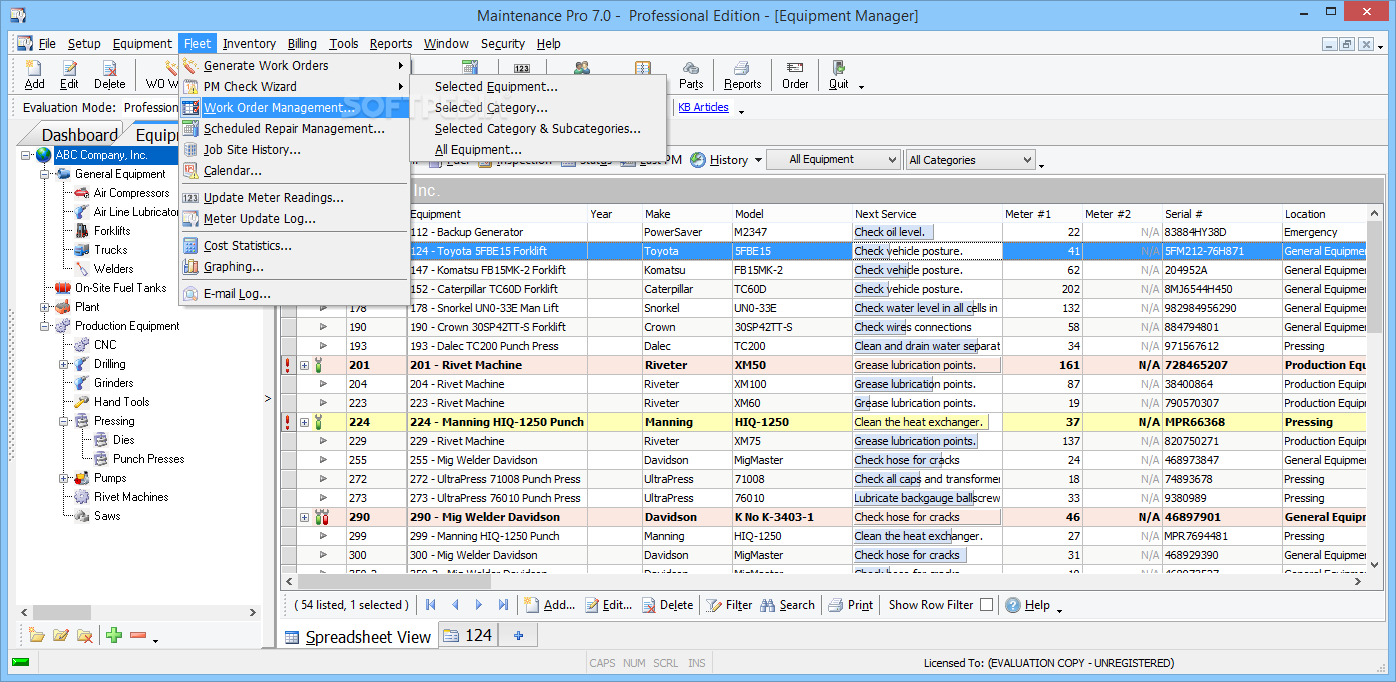
Task: Click Delete button in bottom toolbar
Action: [x=667, y=605]
